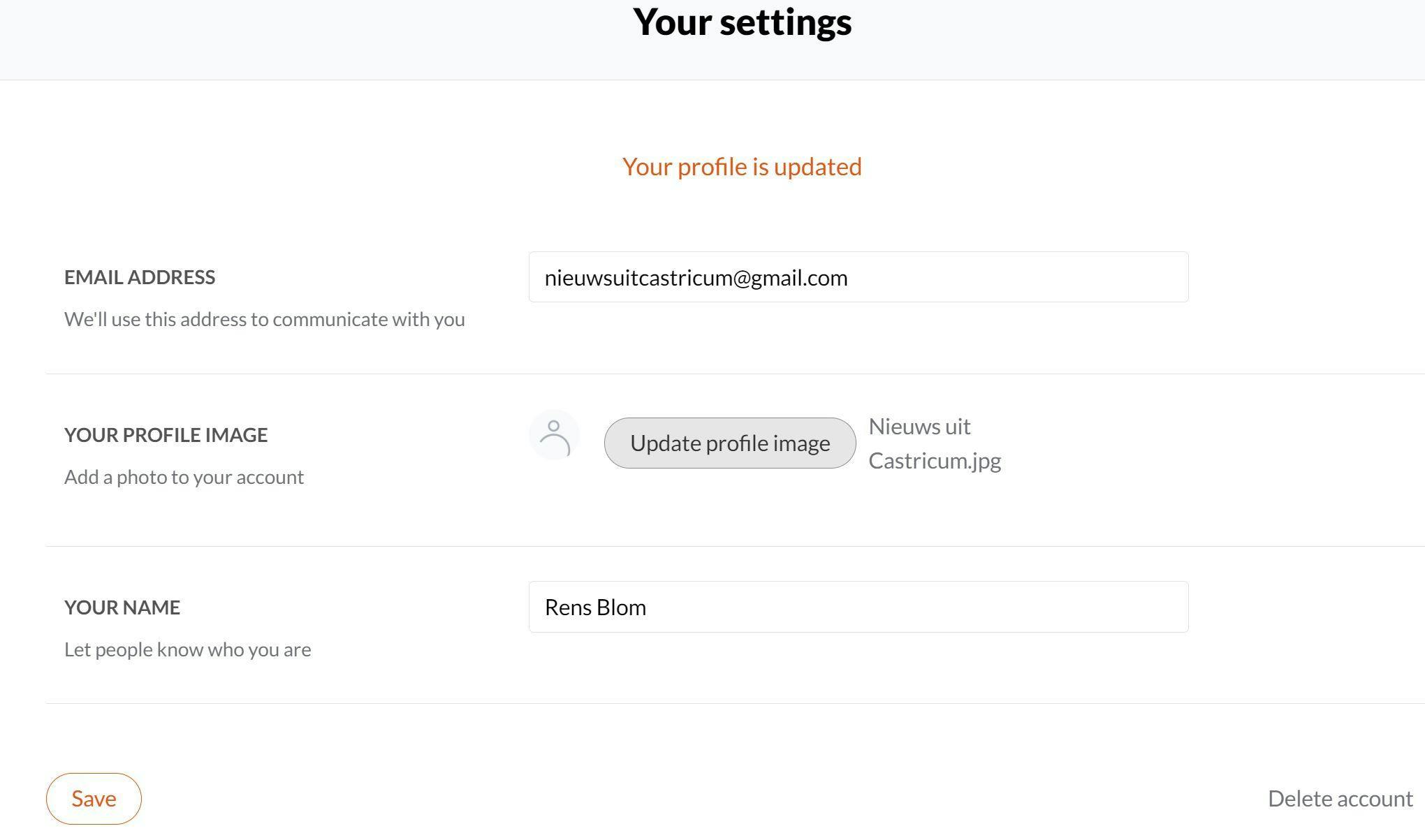Click the divider line below the name section
The image size is (1425, 840).
point(699,703)
